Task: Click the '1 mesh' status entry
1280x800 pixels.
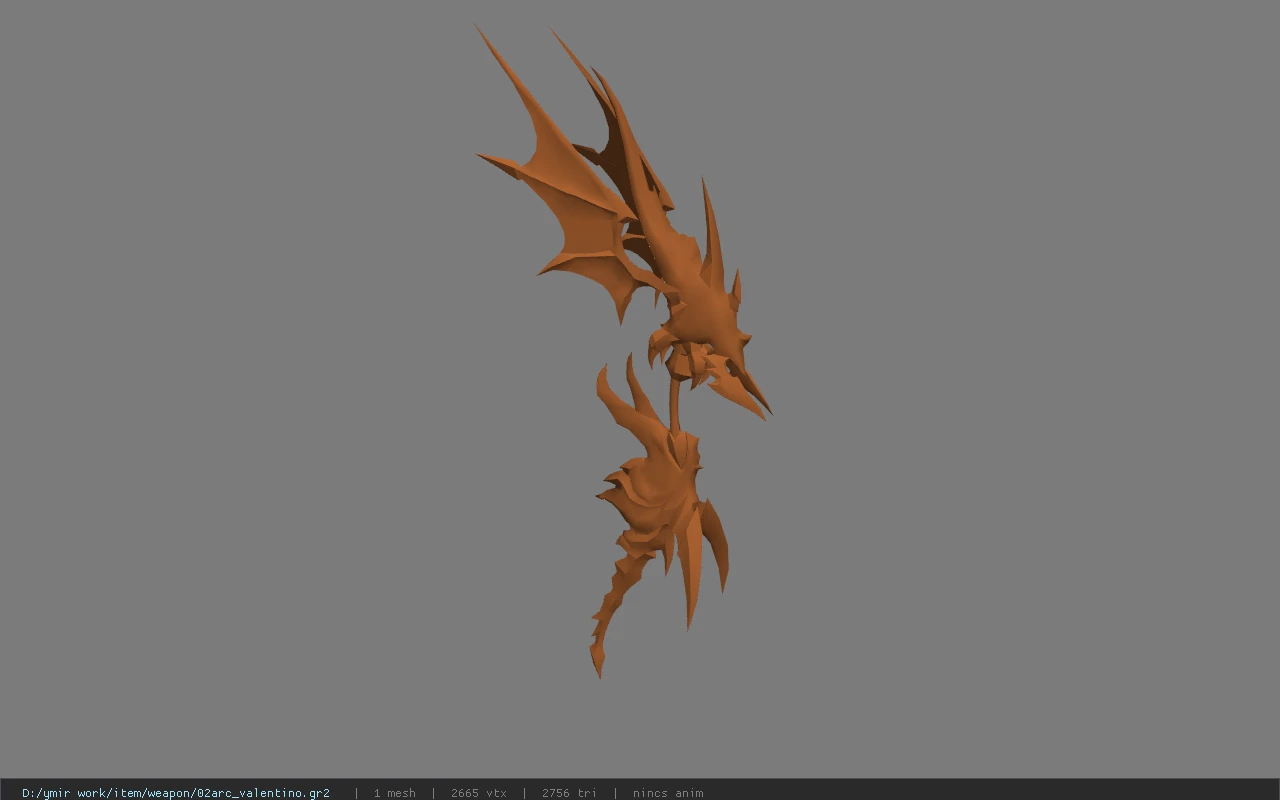Action: pos(394,793)
